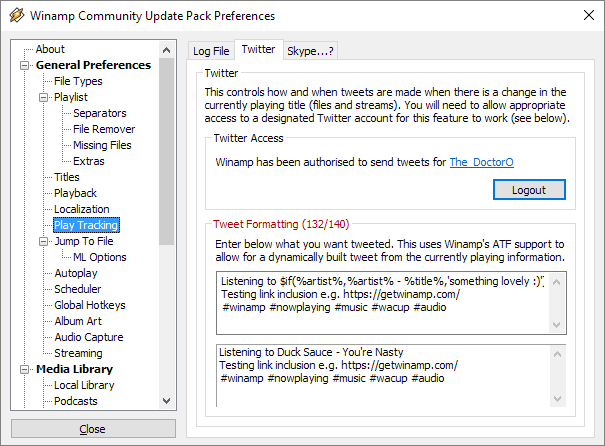Click the Winamp icon in title bar

coord(14,14)
